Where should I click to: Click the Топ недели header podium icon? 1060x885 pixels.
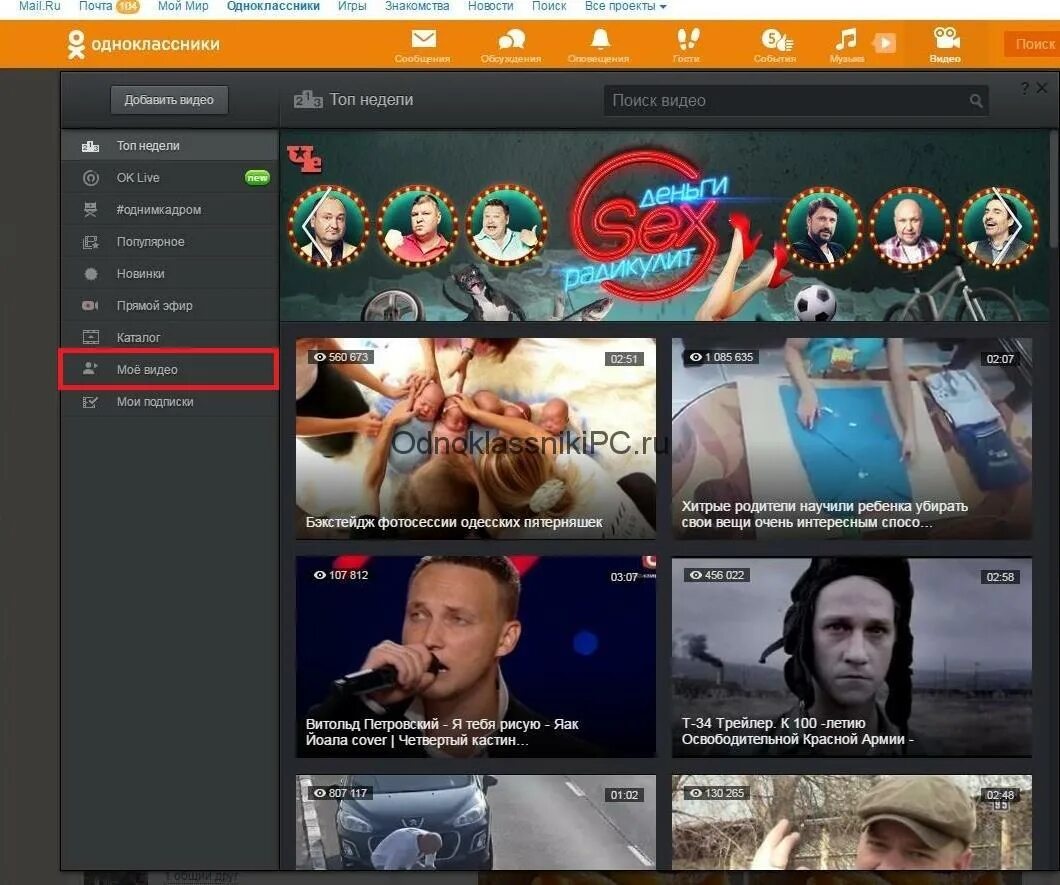(308, 100)
